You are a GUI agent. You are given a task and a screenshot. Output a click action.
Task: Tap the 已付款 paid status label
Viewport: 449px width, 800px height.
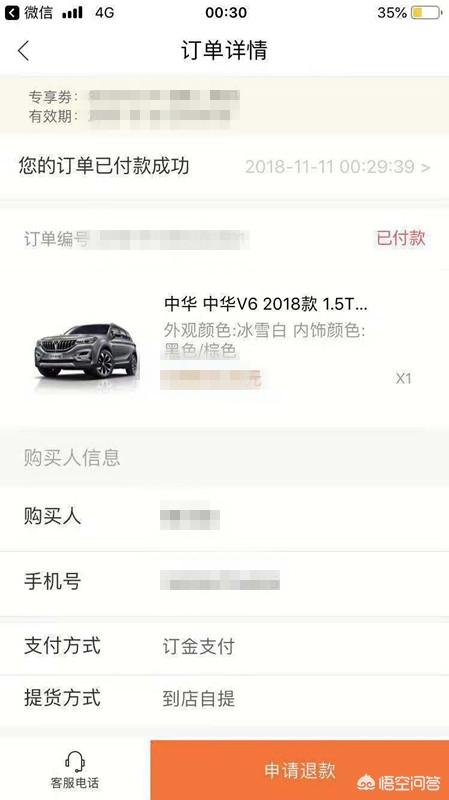(x=401, y=238)
